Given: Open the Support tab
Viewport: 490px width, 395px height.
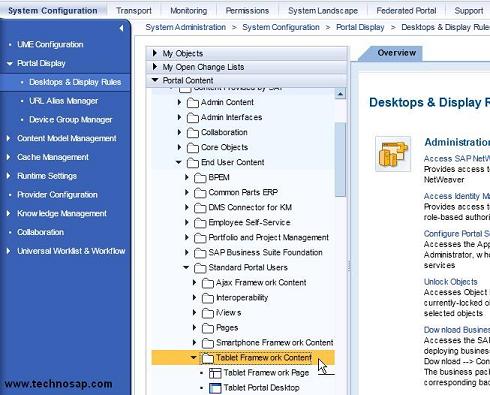Looking at the screenshot, I should coord(469,11).
